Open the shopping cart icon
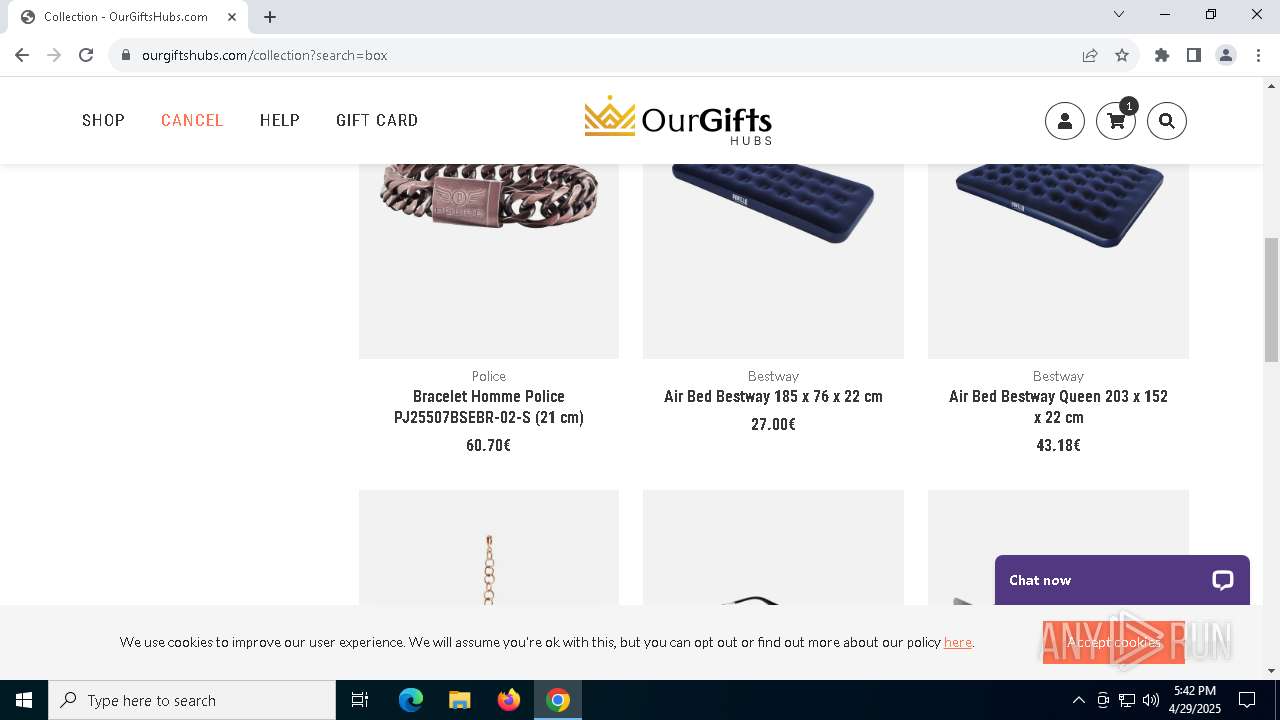Viewport: 1280px width, 720px height. click(x=1116, y=121)
